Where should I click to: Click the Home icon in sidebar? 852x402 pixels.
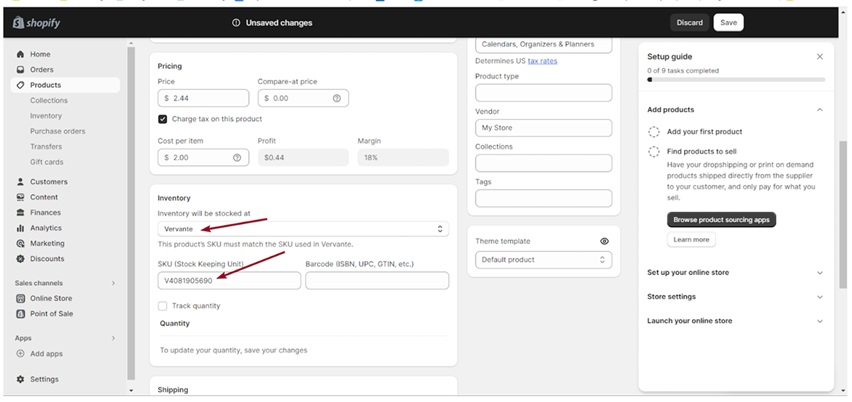coord(21,54)
